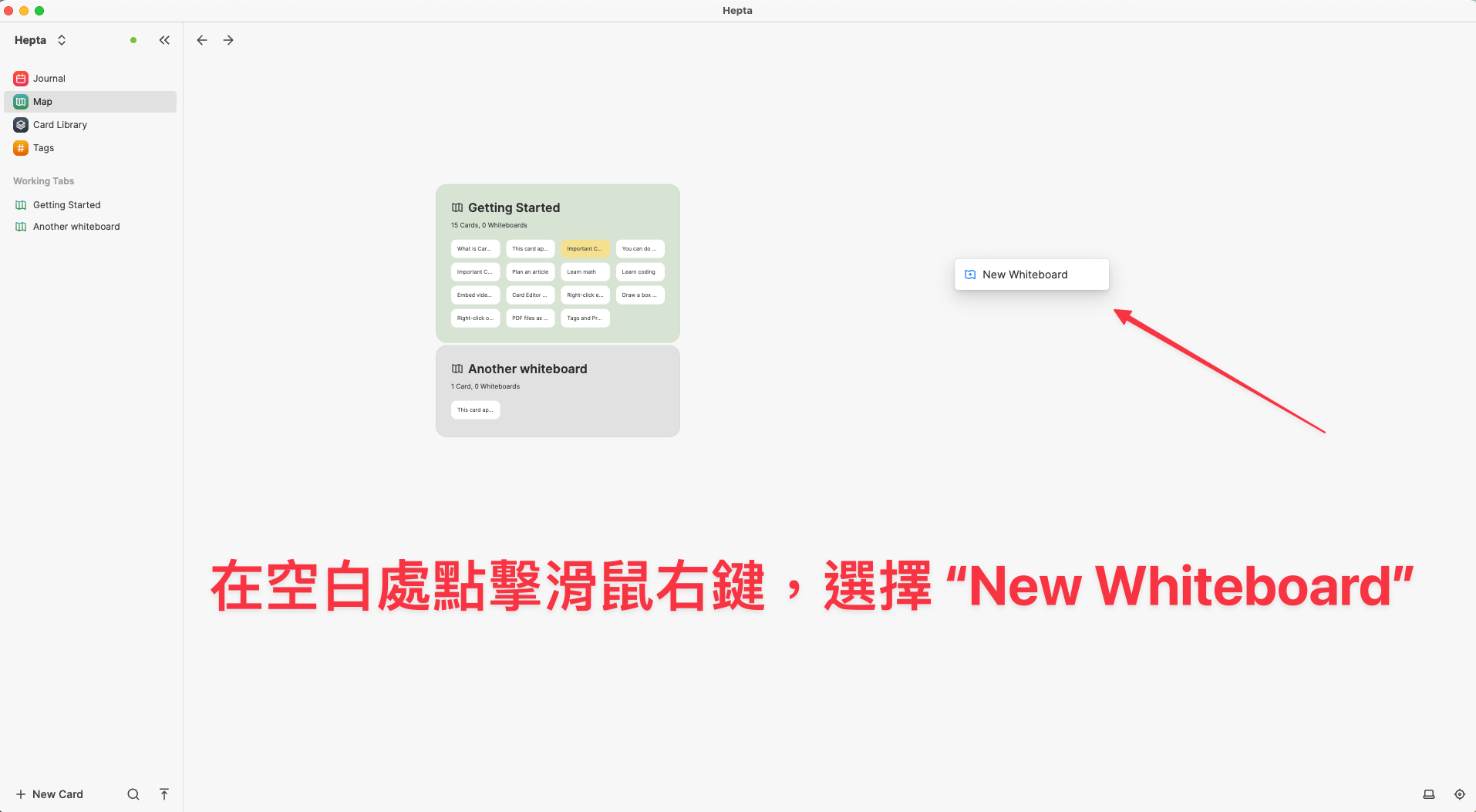Click the New Card button

click(49, 794)
